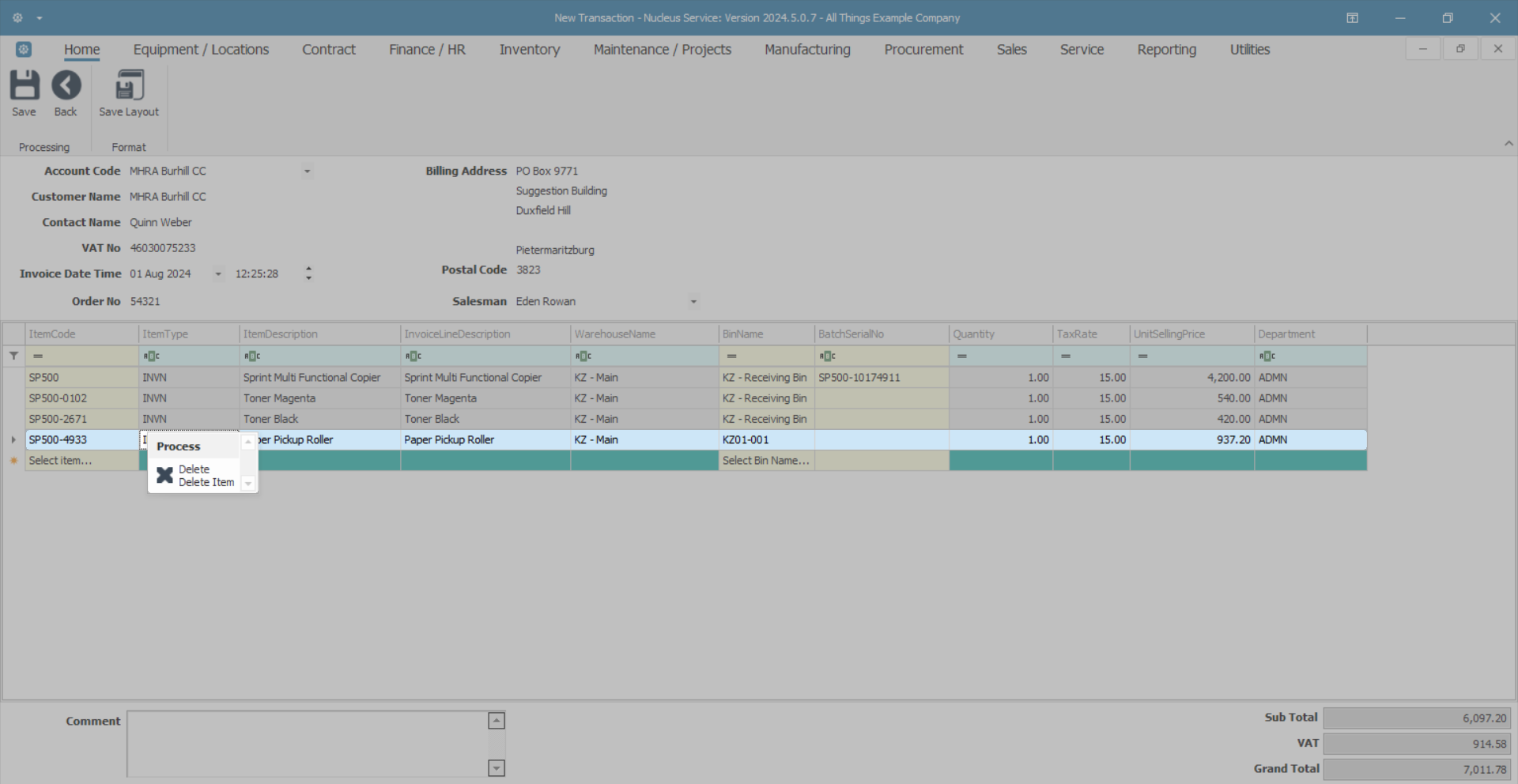Screen dimensions: 1518x784
Task: Open the Procurement tab
Action: point(923,49)
